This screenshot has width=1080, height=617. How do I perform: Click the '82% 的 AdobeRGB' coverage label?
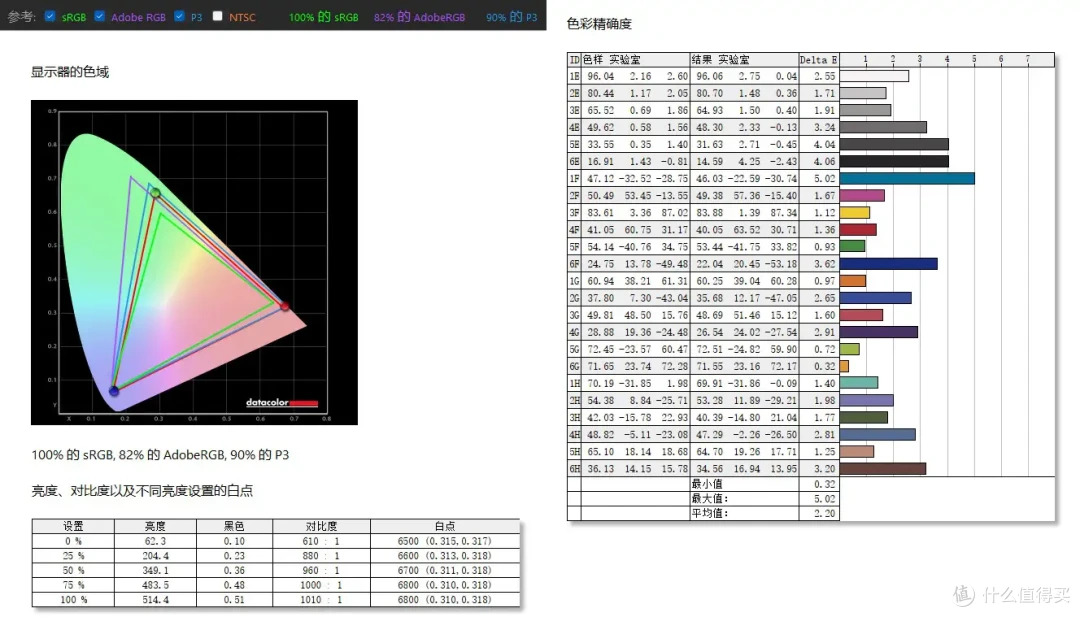pyautogui.click(x=419, y=17)
